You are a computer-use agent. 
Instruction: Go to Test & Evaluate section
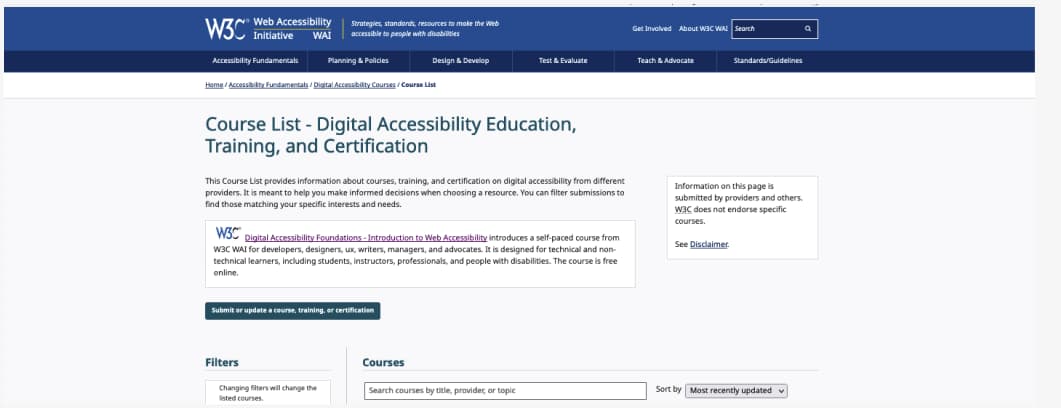pos(562,61)
